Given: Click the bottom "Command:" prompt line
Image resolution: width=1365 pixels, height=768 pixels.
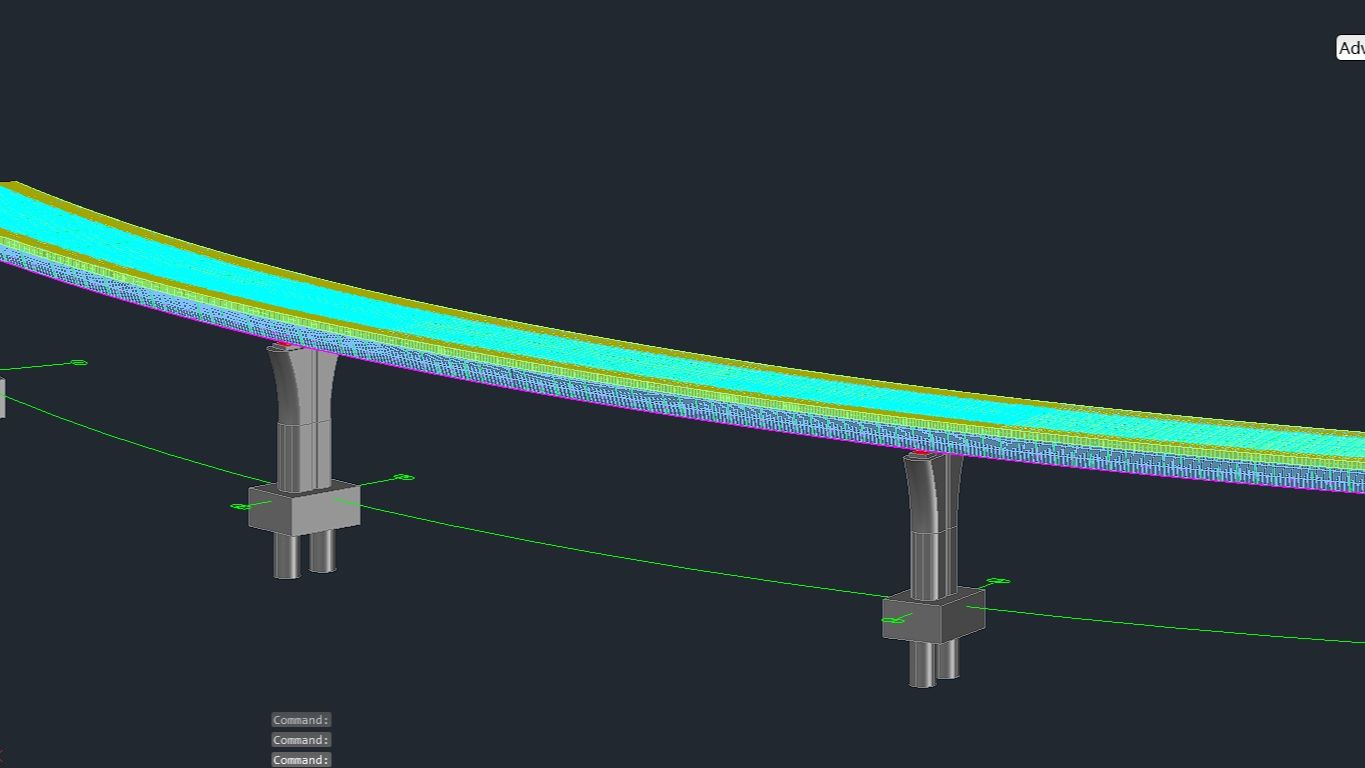Looking at the screenshot, I should (x=301, y=760).
